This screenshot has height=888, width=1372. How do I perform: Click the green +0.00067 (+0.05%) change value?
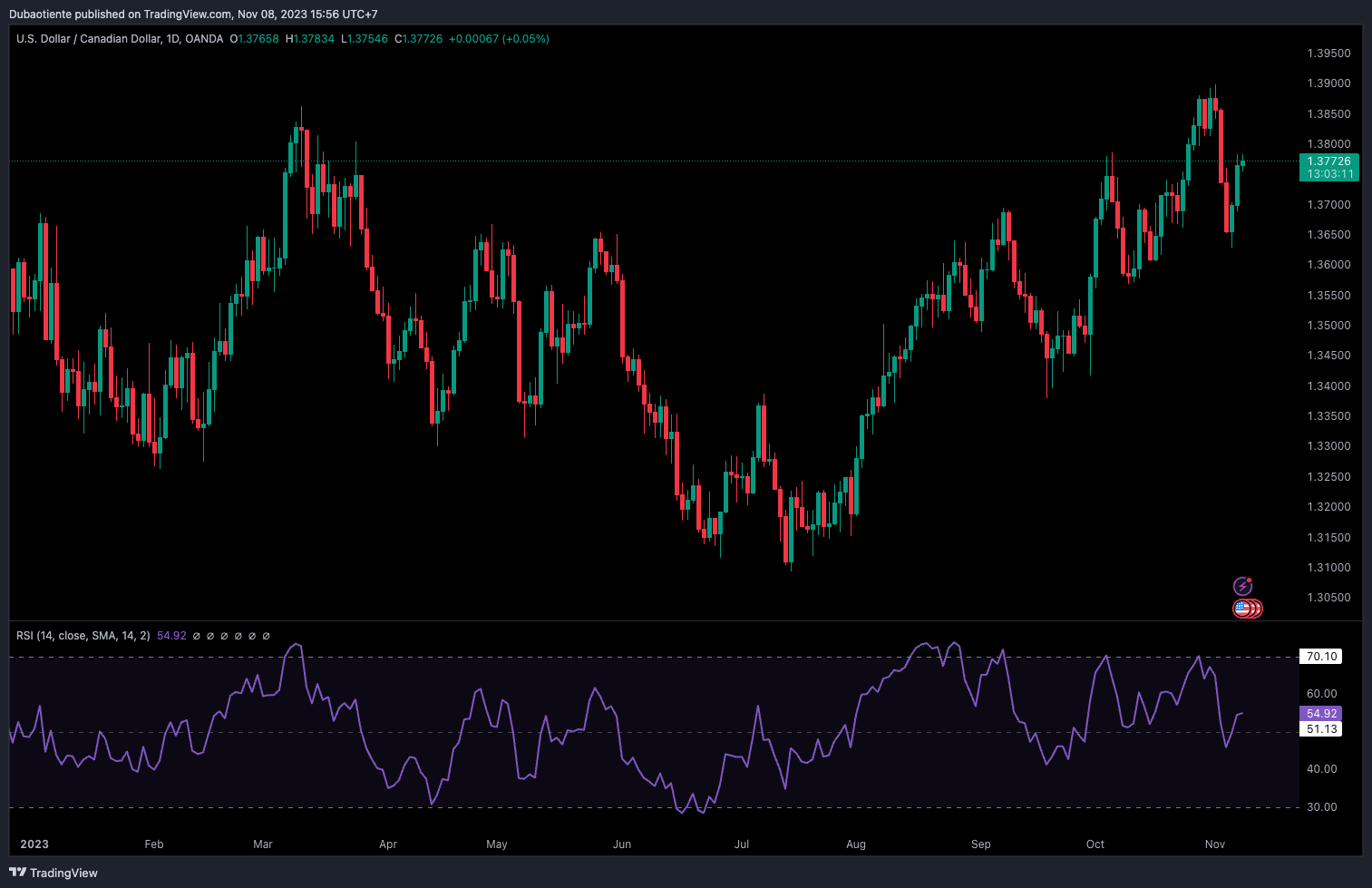[x=499, y=39]
